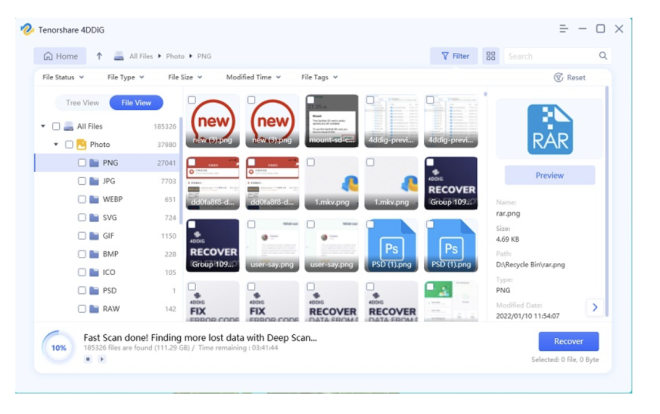Click the BMP folder icon
660x414 pixels.
pyautogui.click(x=94, y=254)
